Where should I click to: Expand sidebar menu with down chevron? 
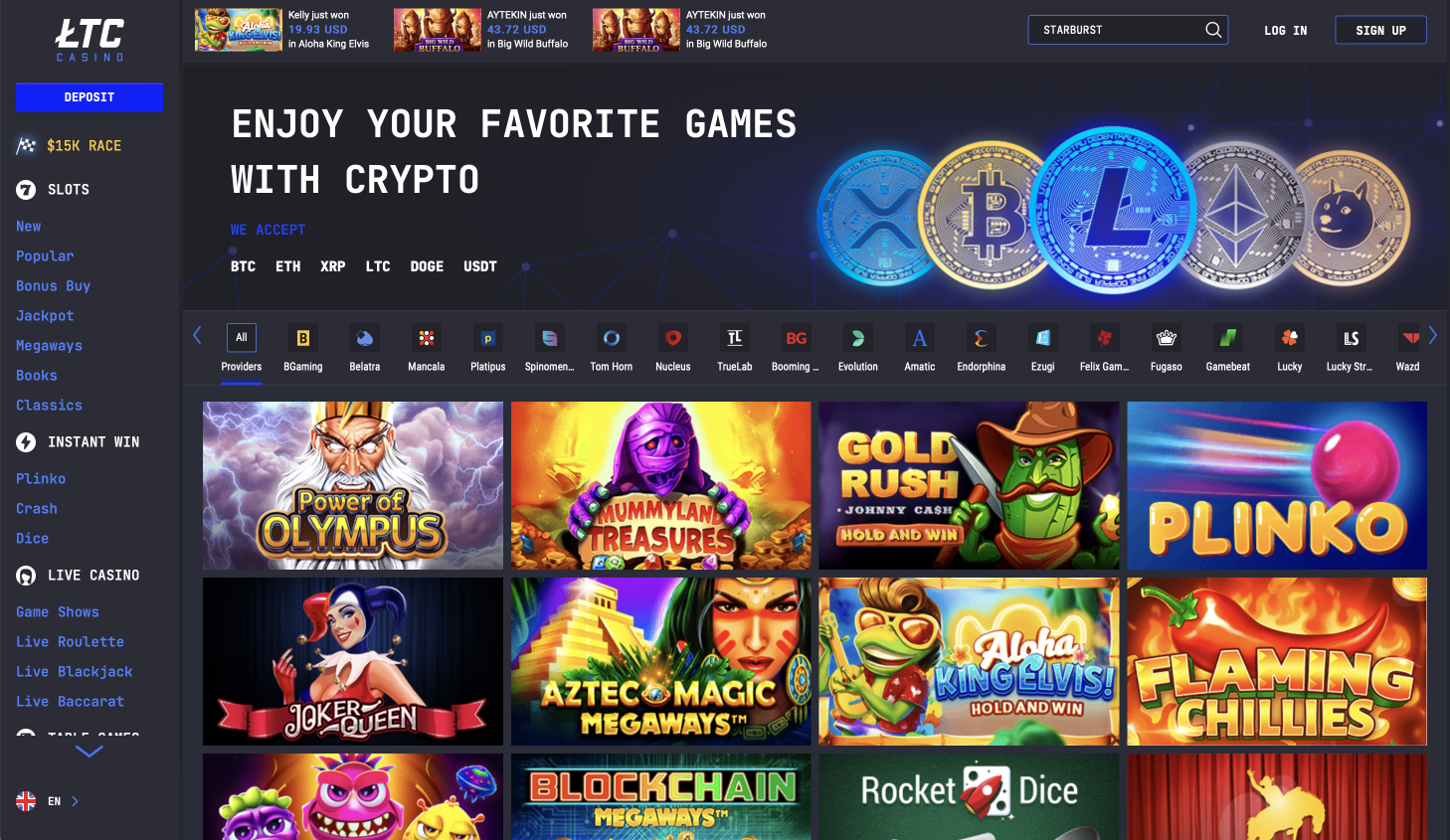coord(90,752)
